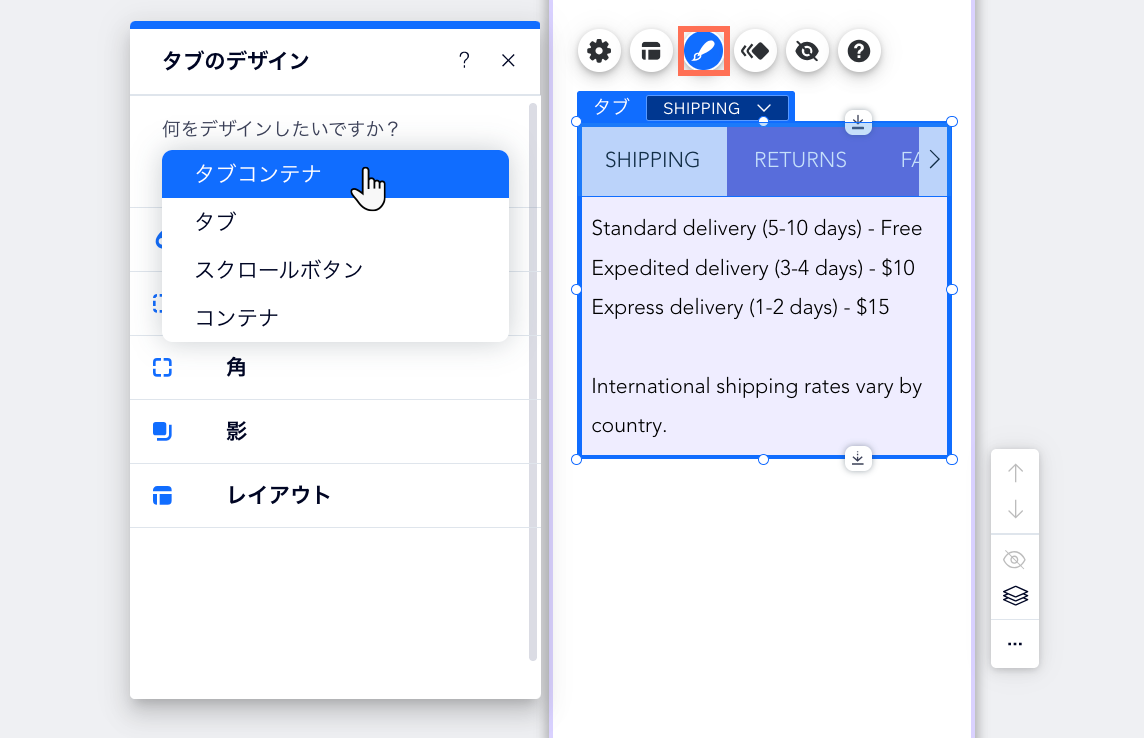Screen dimensions: 1144x738
Task: Click the help question mark icon in toolbar
Action: (x=859, y=51)
